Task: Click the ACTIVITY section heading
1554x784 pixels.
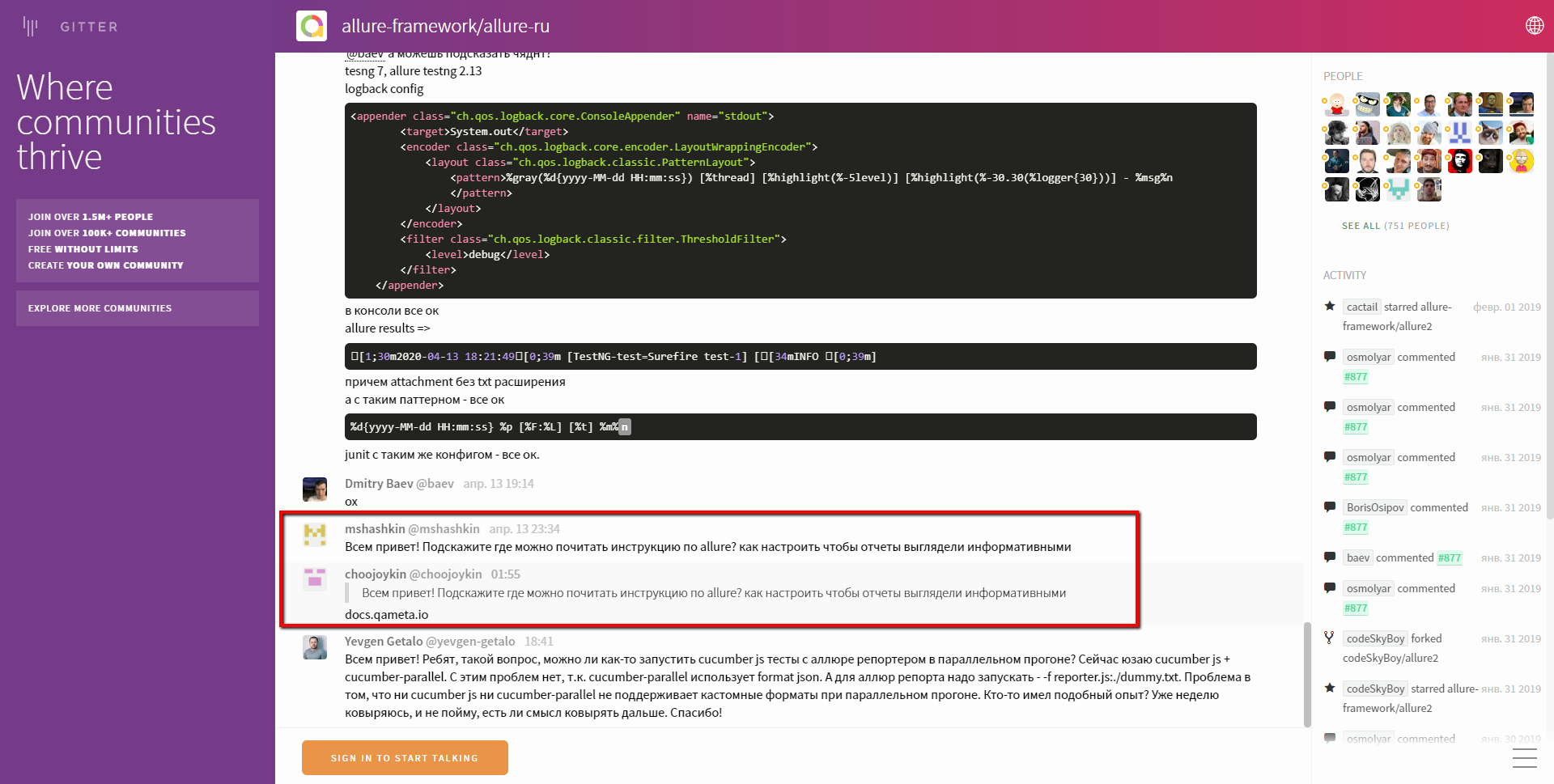Action: [x=1344, y=275]
